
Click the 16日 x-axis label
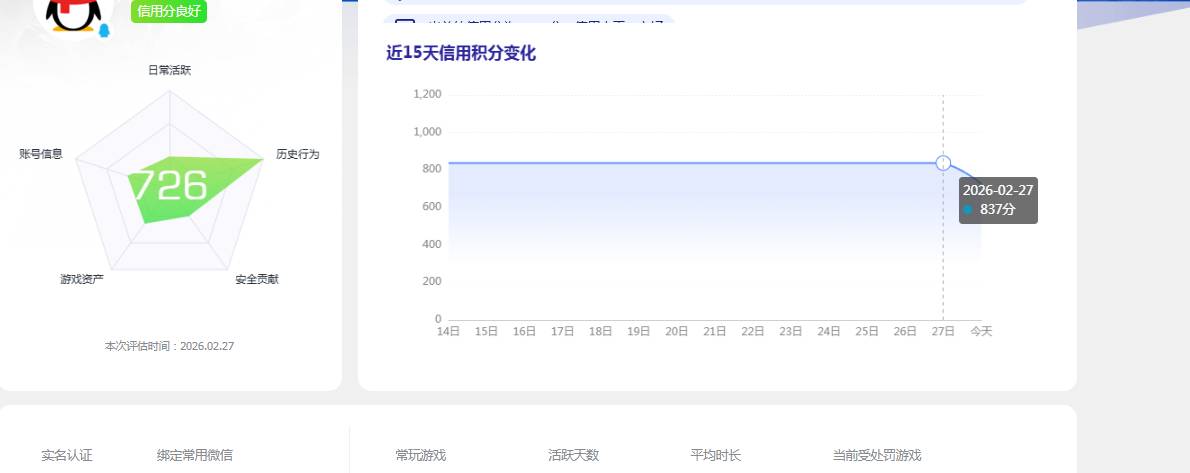[x=524, y=331]
